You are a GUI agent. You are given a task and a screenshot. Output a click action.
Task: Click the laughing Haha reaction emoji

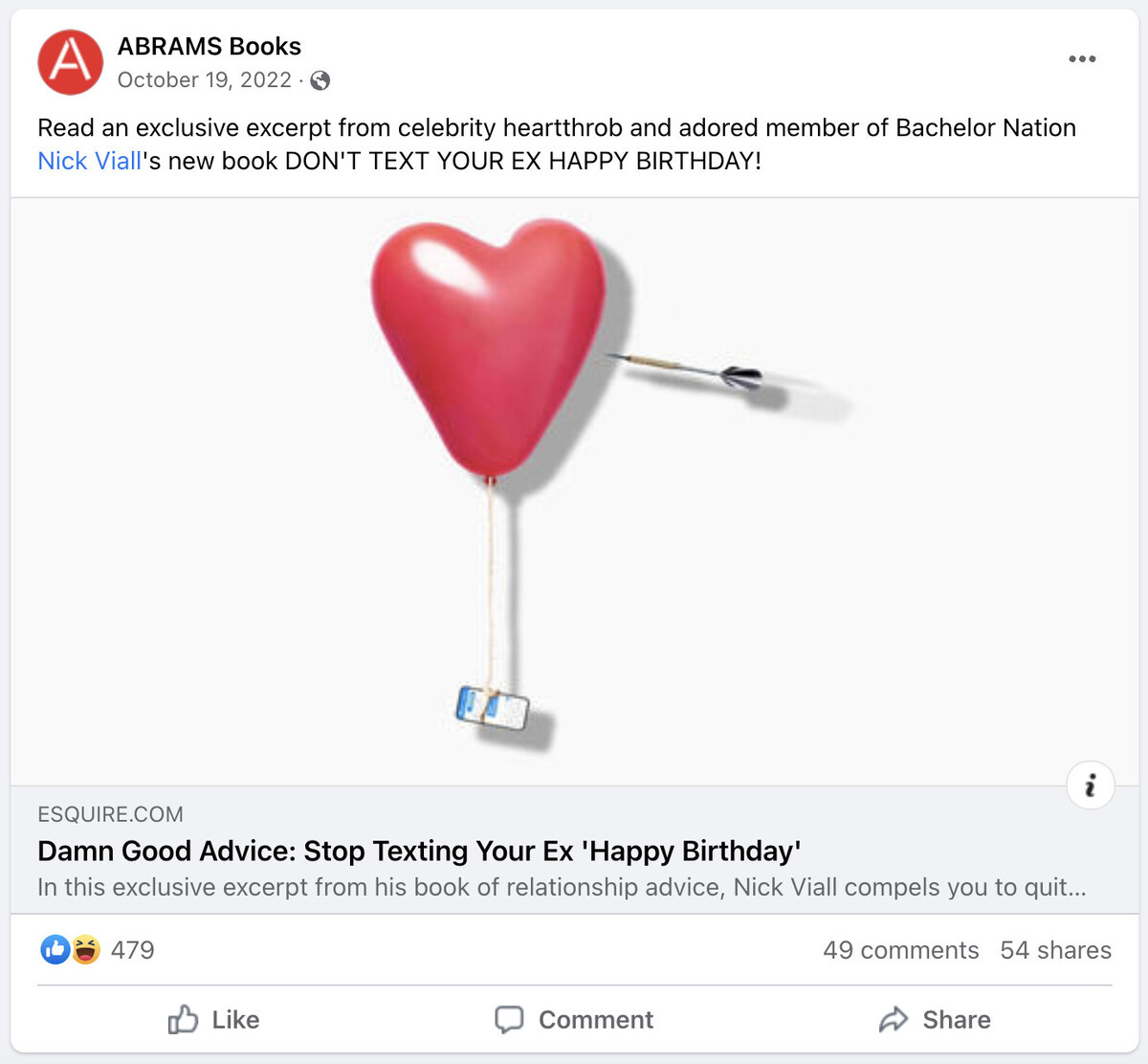[x=85, y=949]
